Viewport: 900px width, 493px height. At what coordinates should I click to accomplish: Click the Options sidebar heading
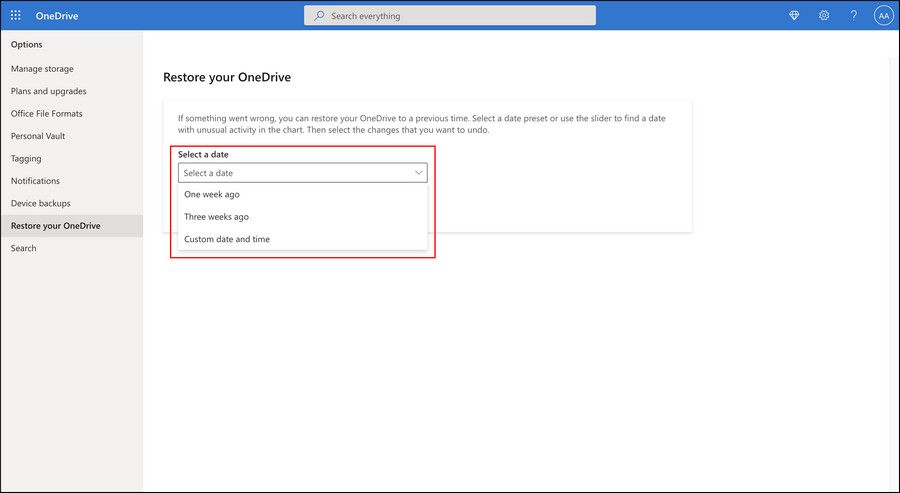[26, 44]
